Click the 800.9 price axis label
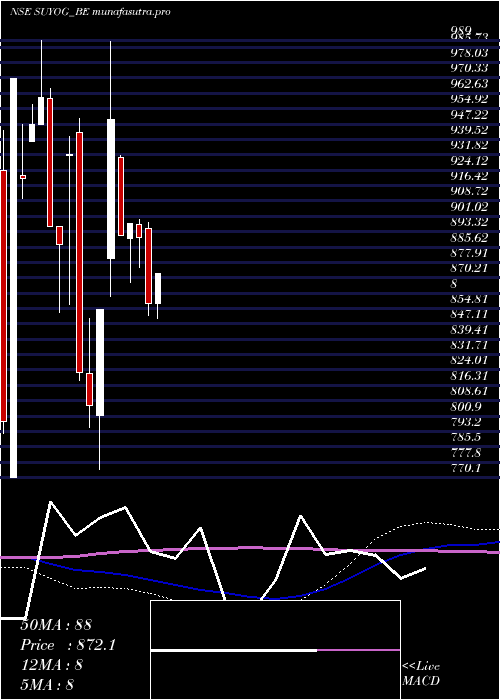500x700 pixels. tap(466, 407)
